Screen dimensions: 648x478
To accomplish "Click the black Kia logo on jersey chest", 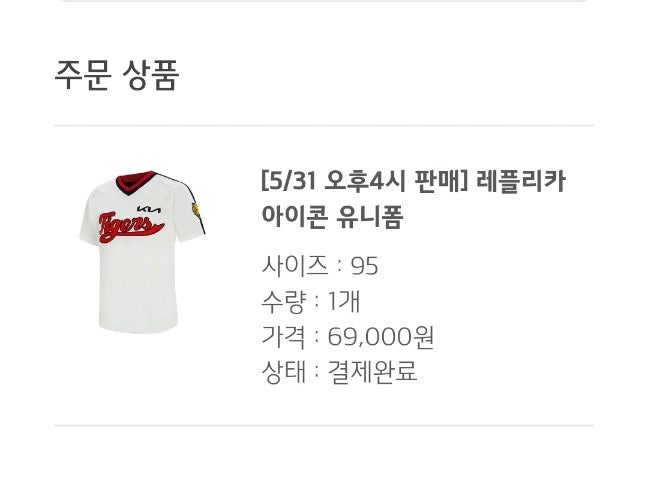I will tap(149, 209).
